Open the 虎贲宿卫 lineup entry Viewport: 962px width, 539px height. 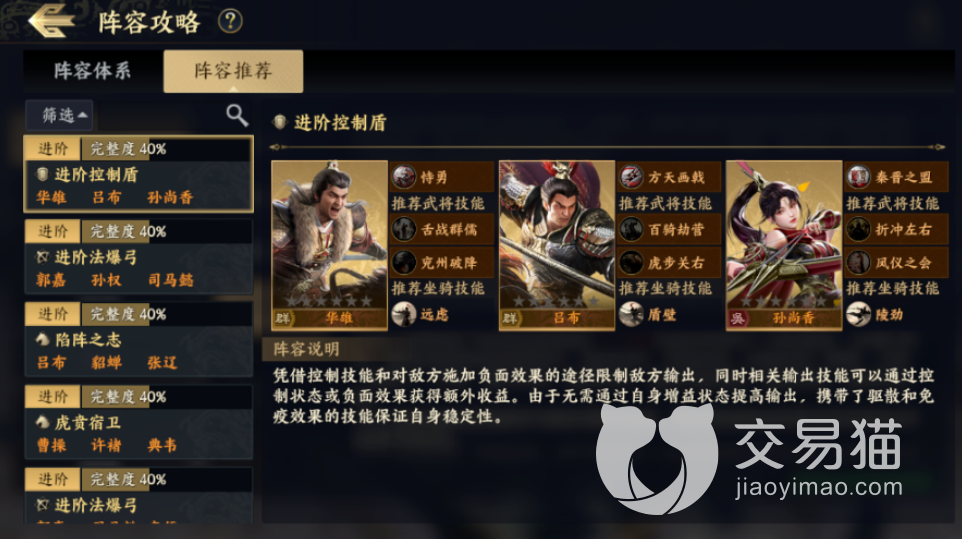pos(139,422)
